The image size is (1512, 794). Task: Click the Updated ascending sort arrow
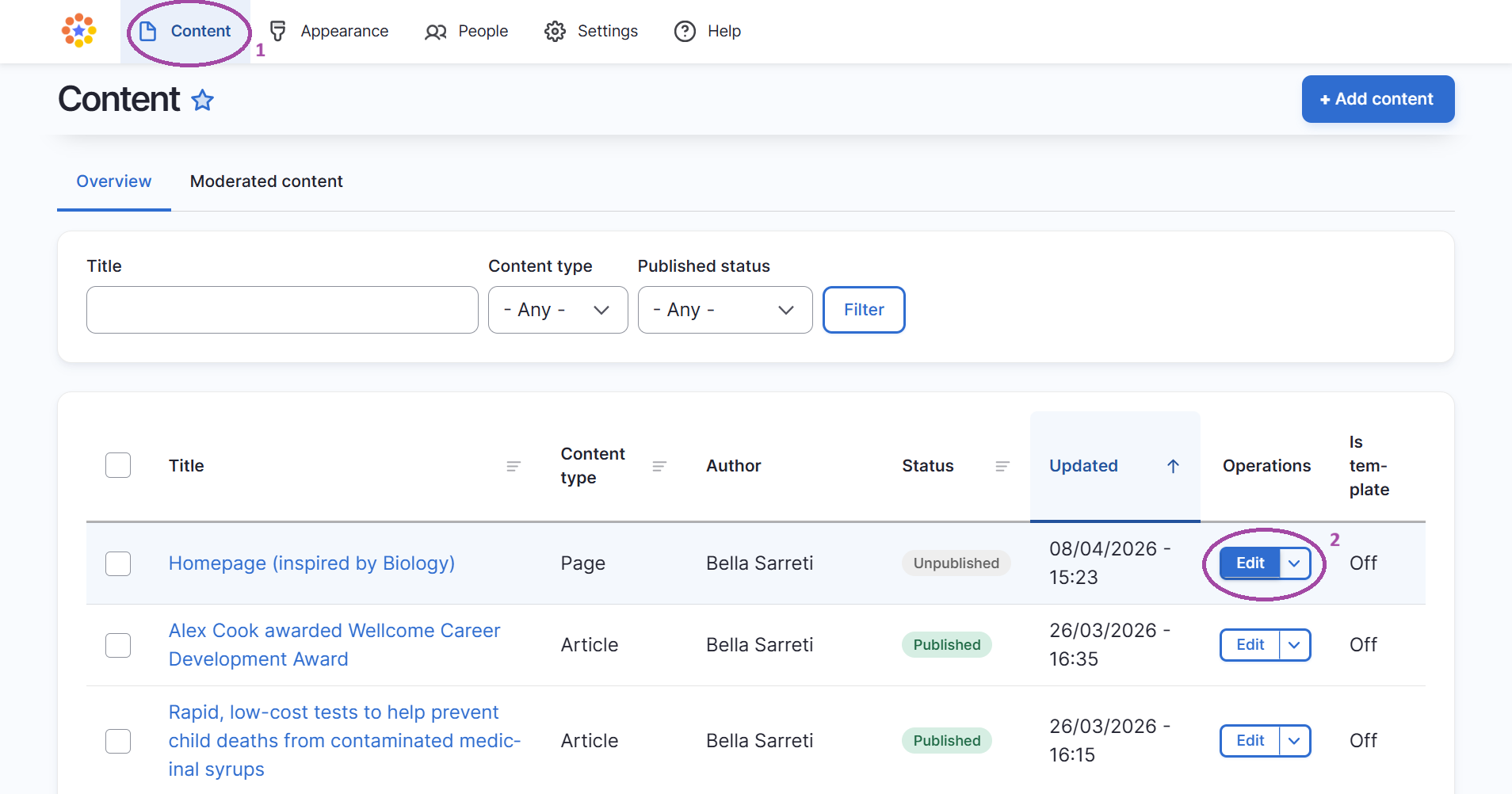point(1173,466)
